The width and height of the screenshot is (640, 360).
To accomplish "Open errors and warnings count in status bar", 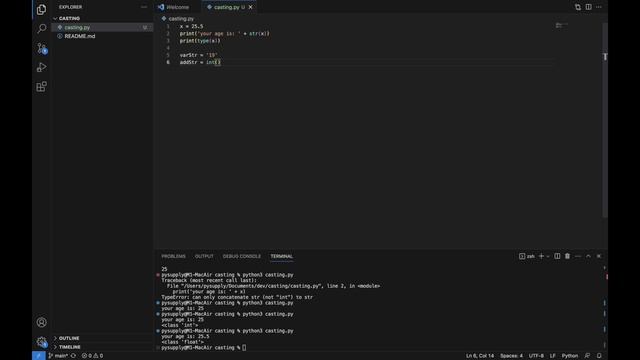I will [92, 356].
